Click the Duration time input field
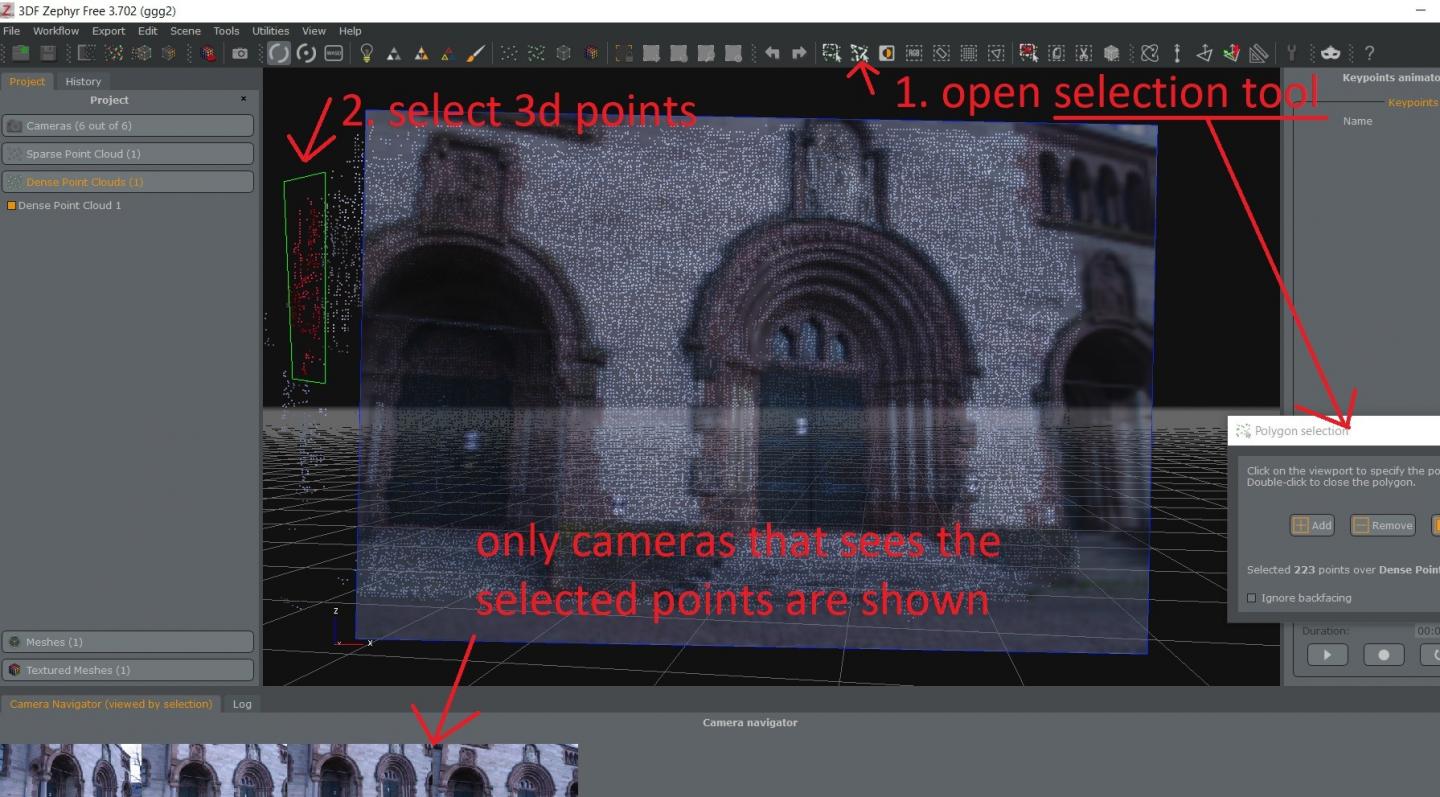 click(x=1428, y=631)
